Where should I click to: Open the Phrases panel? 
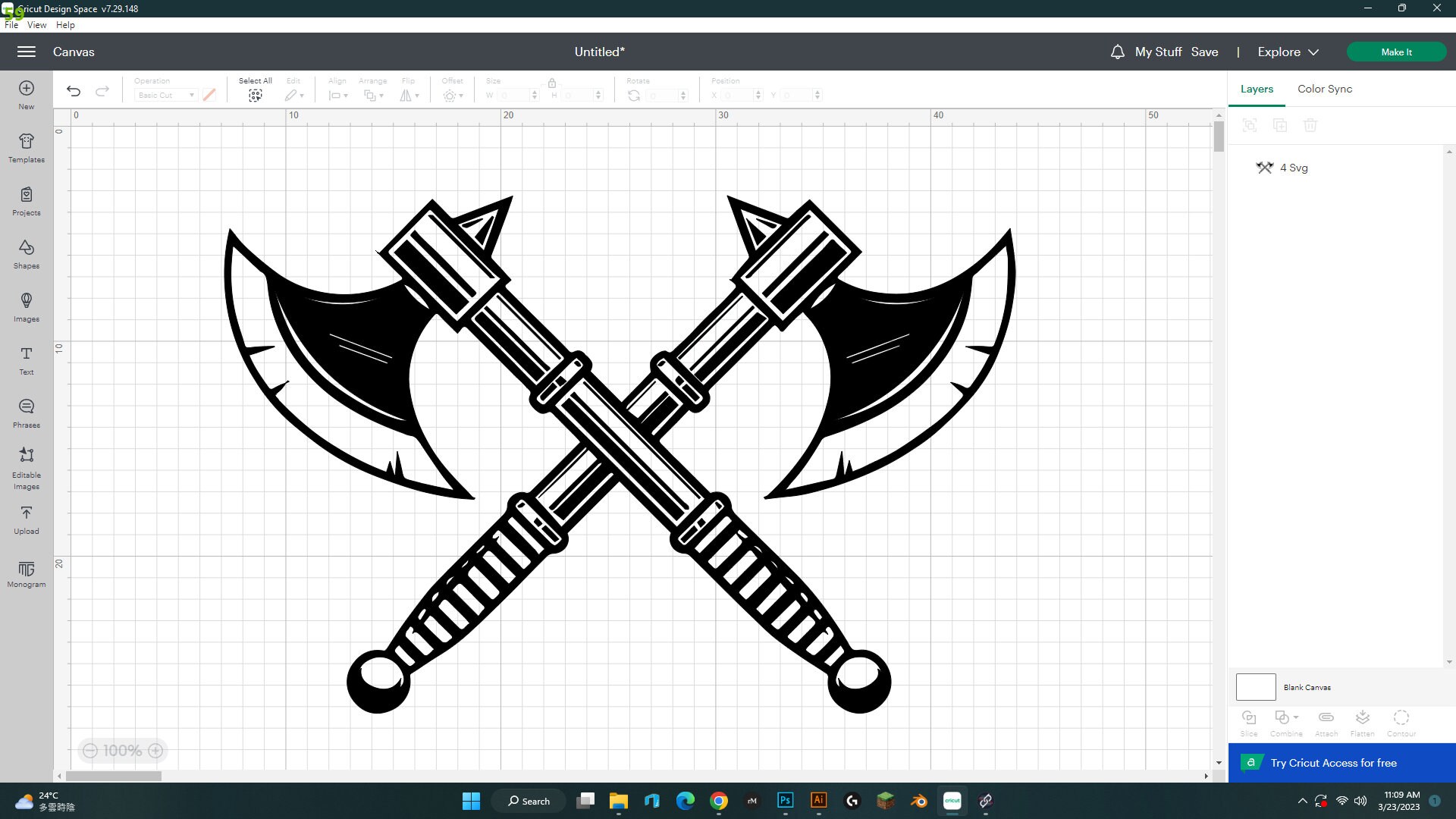point(26,412)
